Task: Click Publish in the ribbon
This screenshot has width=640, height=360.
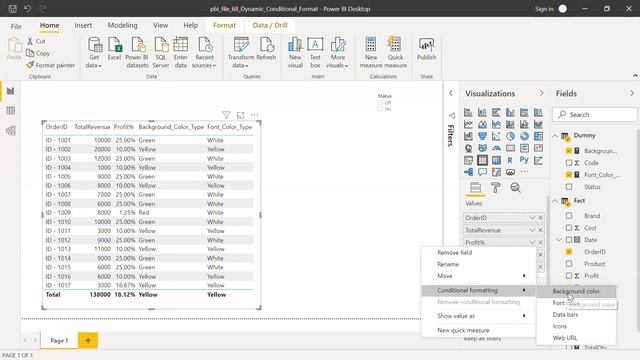Action: (427, 49)
